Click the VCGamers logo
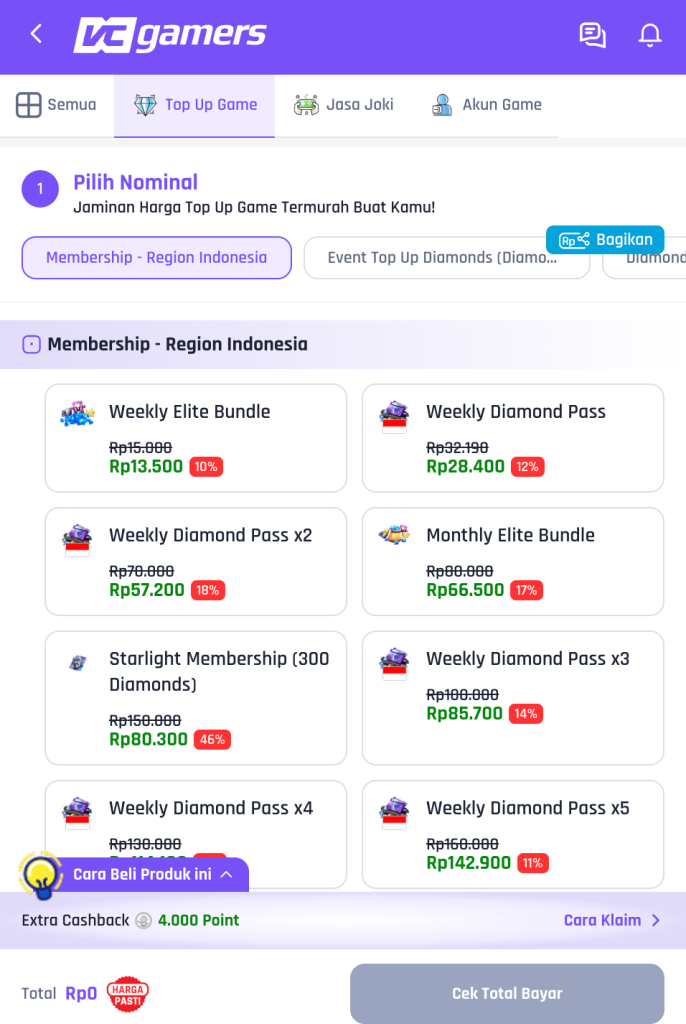 click(170, 35)
